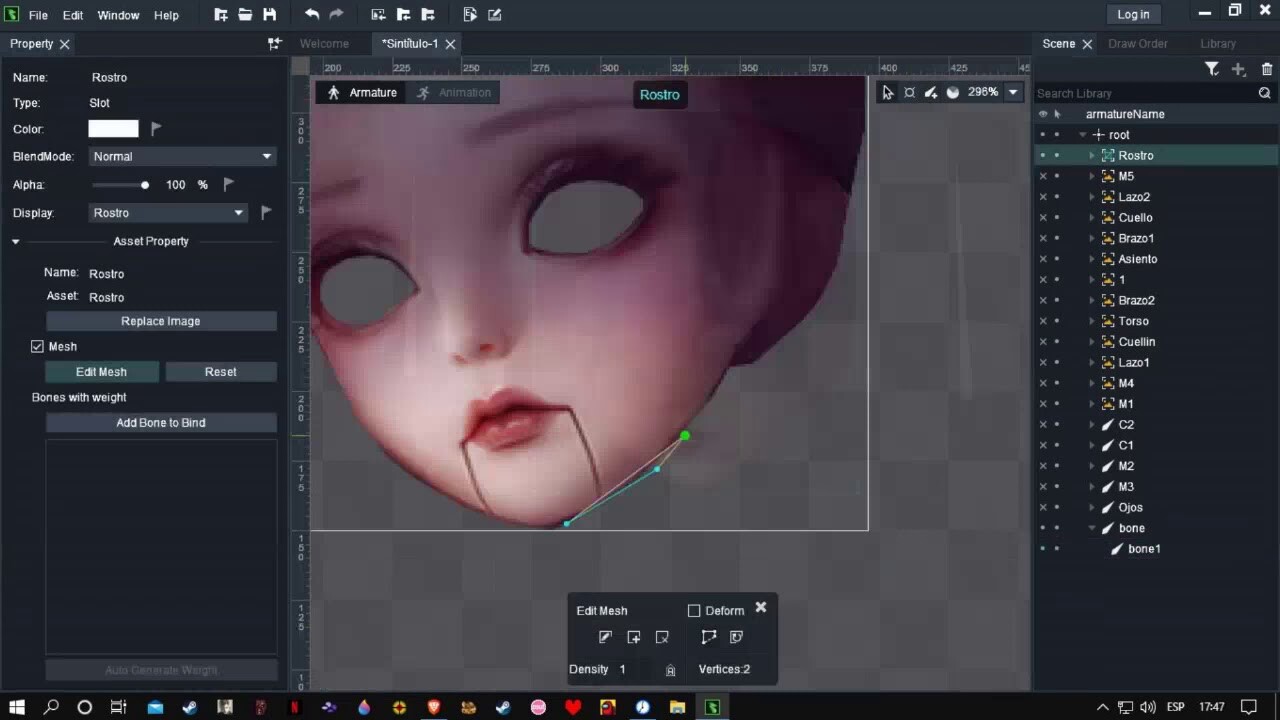Switch to the Armature tab

372,92
